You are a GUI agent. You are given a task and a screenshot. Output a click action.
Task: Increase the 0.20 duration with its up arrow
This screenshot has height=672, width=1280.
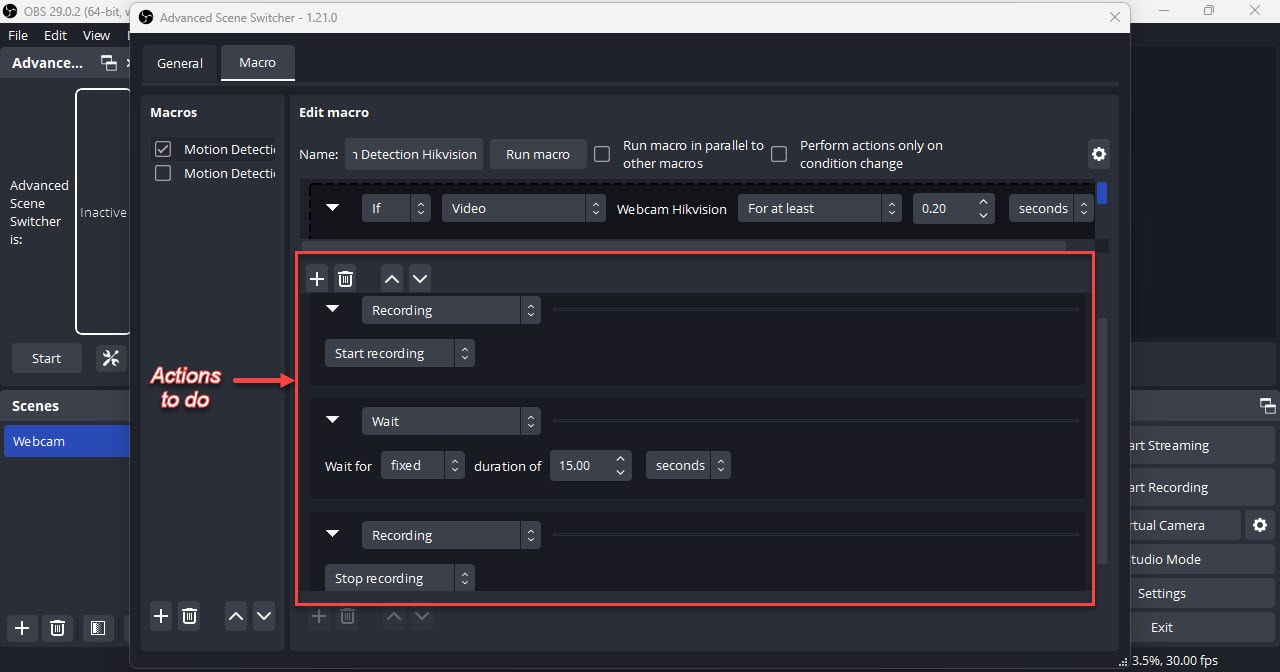pyautogui.click(x=984, y=201)
